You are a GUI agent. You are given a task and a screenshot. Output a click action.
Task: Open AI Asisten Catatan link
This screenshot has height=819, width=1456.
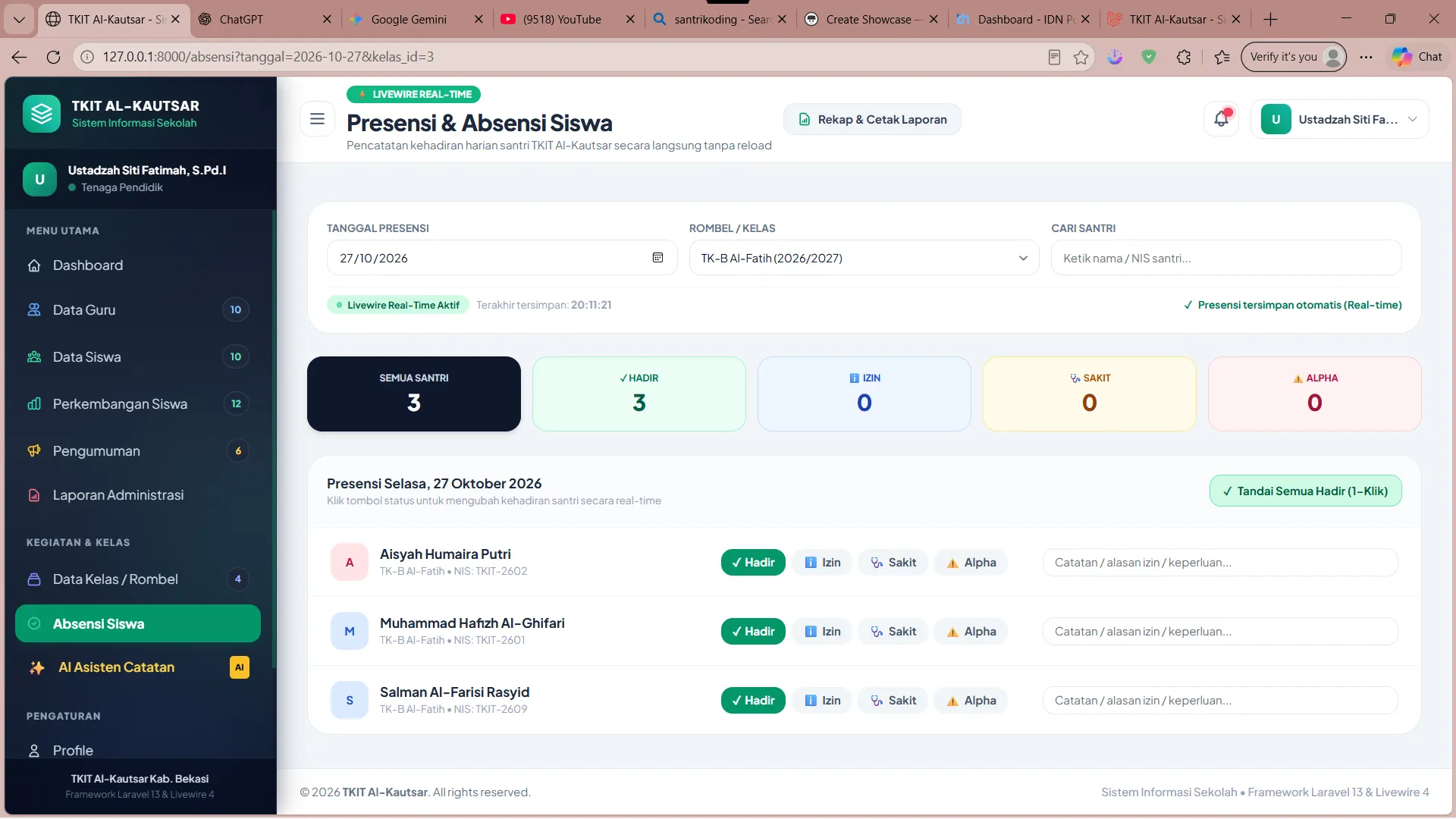[x=138, y=667]
